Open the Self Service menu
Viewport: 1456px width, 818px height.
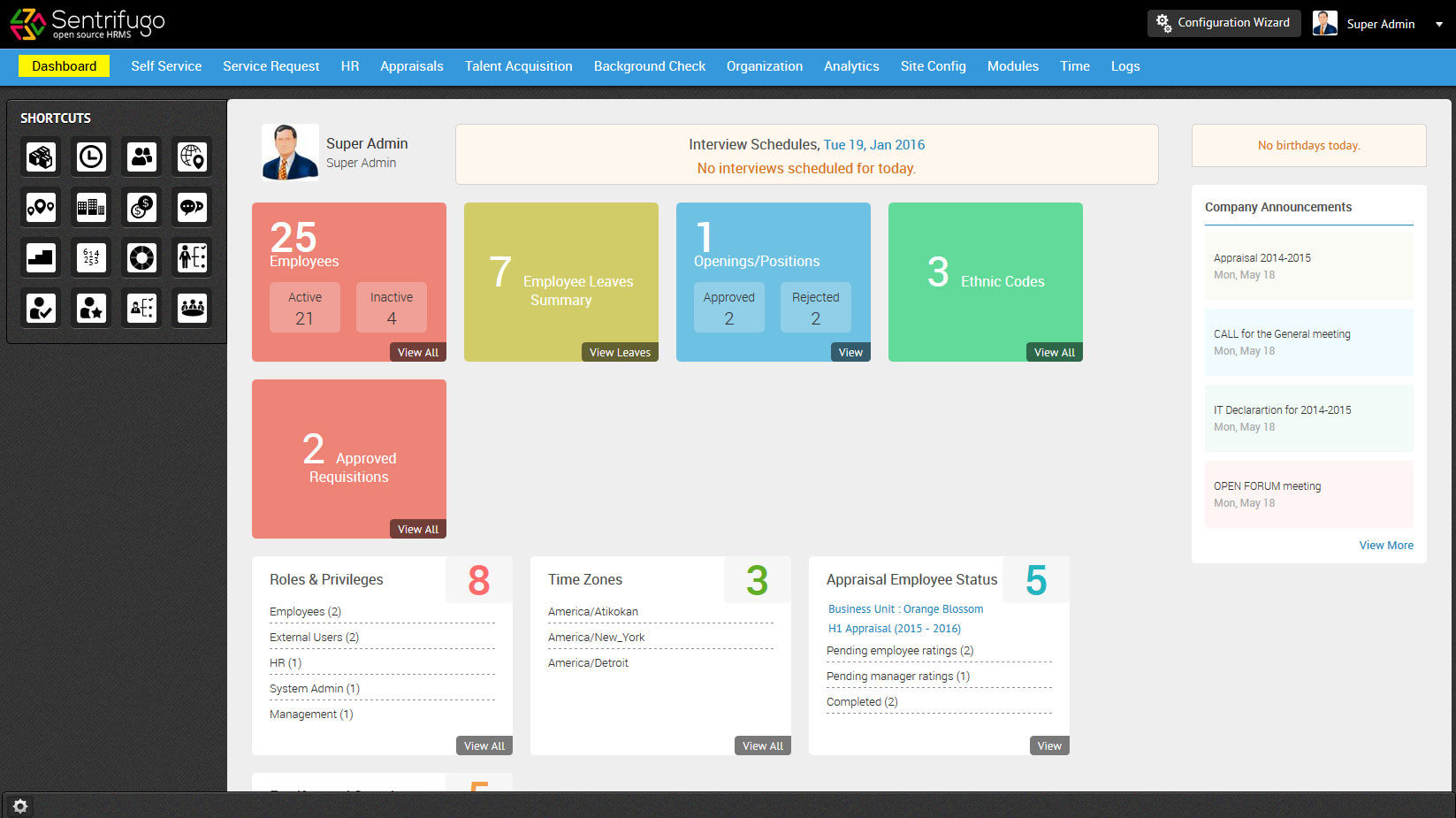point(166,66)
